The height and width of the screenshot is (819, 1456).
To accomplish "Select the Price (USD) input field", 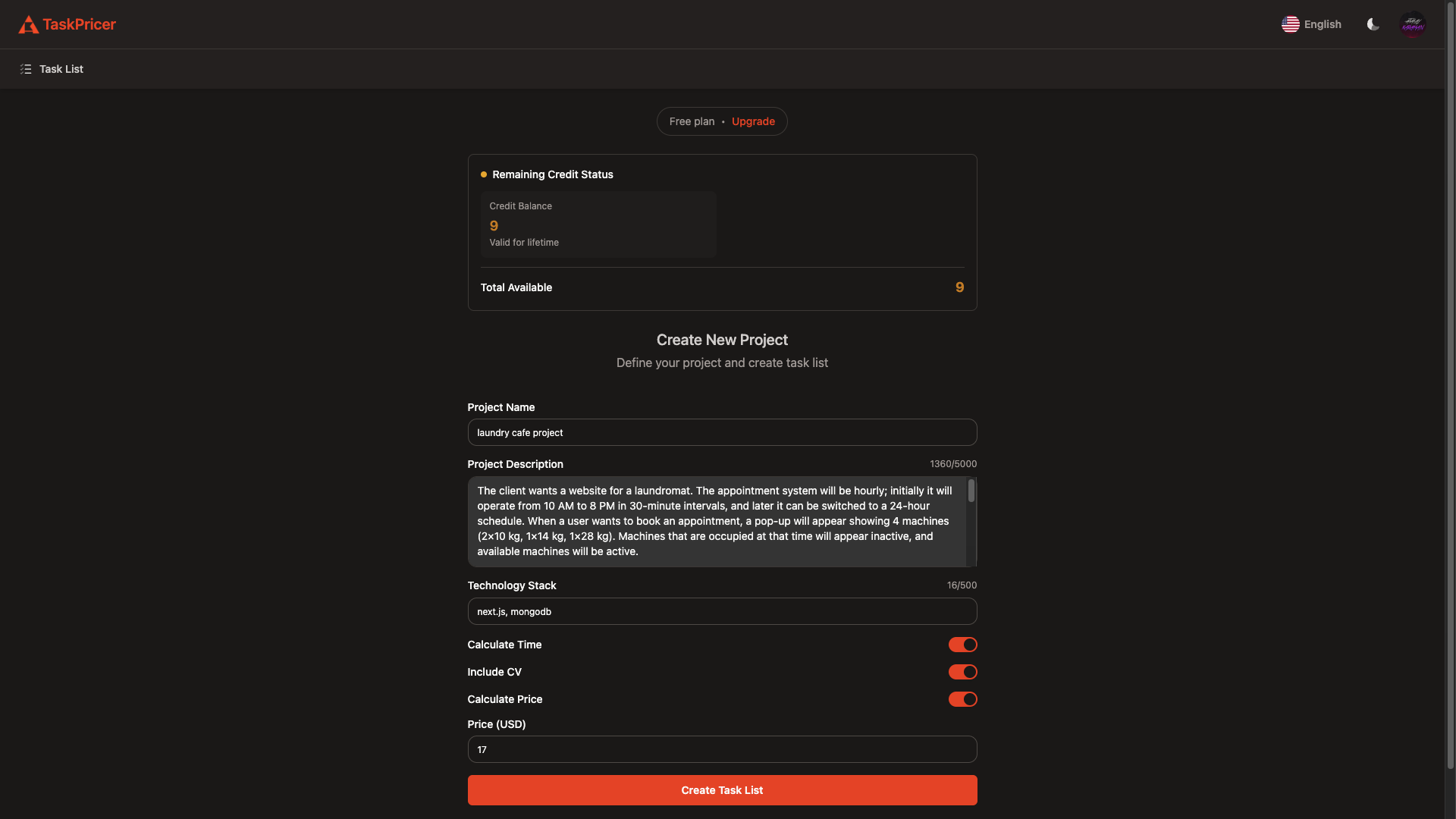I will click(721, 749).
